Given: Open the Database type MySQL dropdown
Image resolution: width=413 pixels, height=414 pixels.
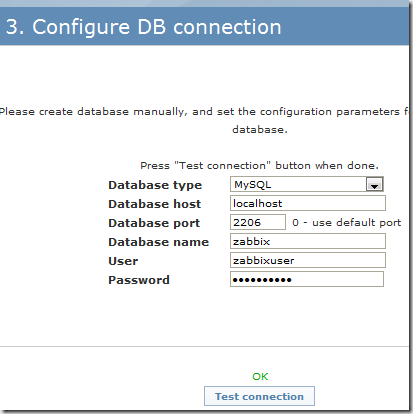Looking at the screenshot, I should pos(307,184).
